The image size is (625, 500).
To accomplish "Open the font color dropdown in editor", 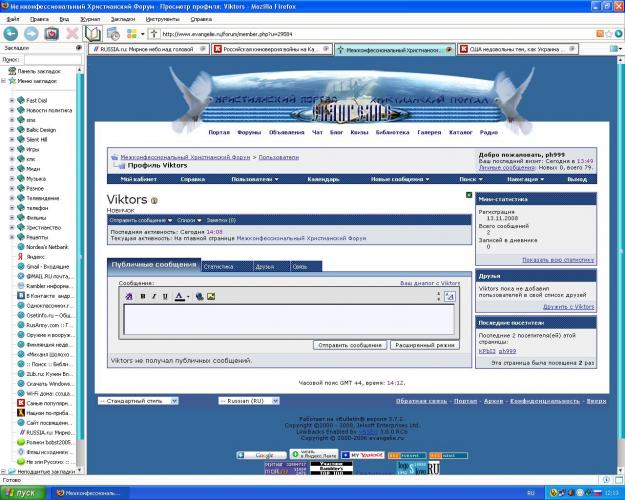I will coord(188,296).
